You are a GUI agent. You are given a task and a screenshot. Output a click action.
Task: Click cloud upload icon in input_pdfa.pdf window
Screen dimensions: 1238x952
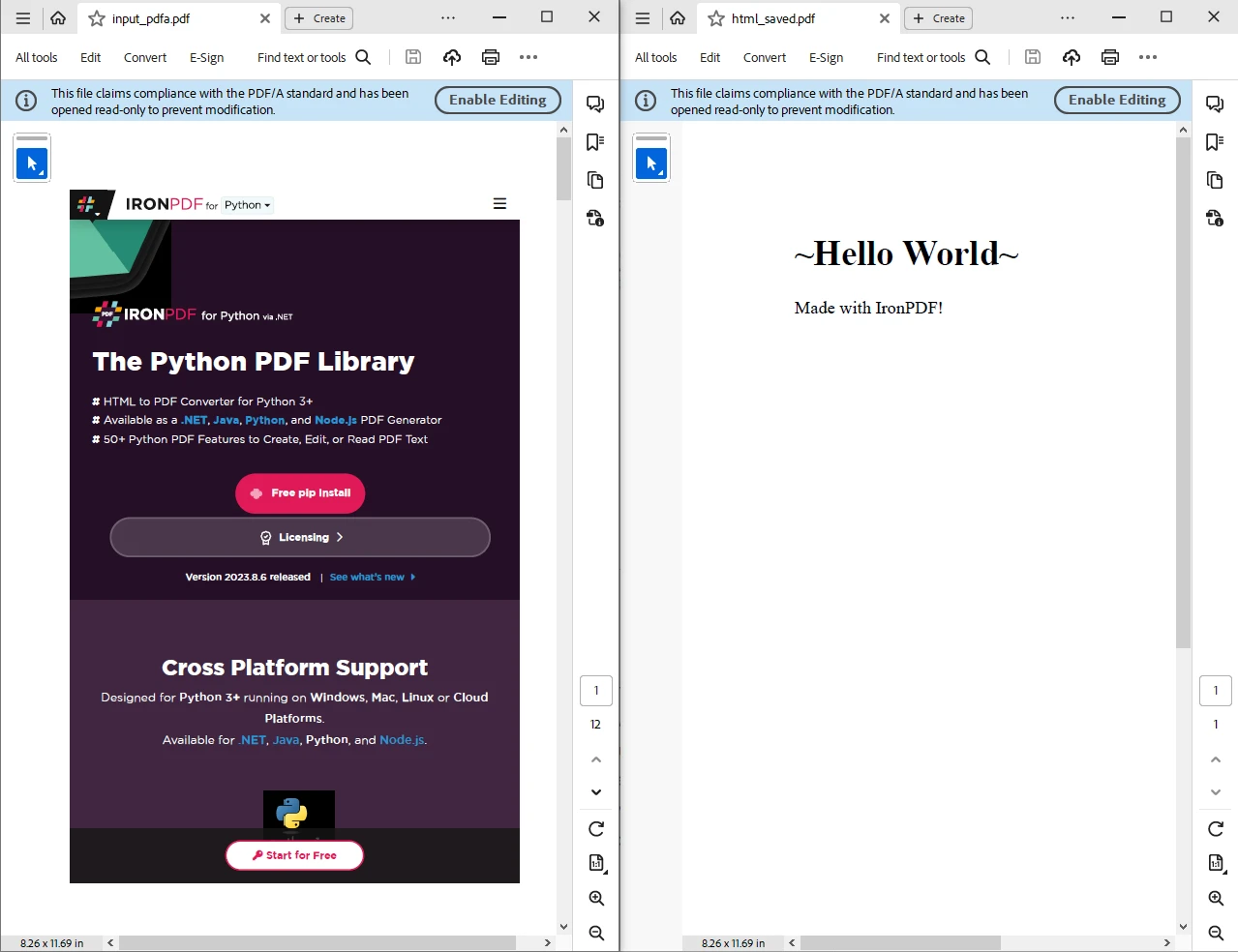tap(452, 57)
